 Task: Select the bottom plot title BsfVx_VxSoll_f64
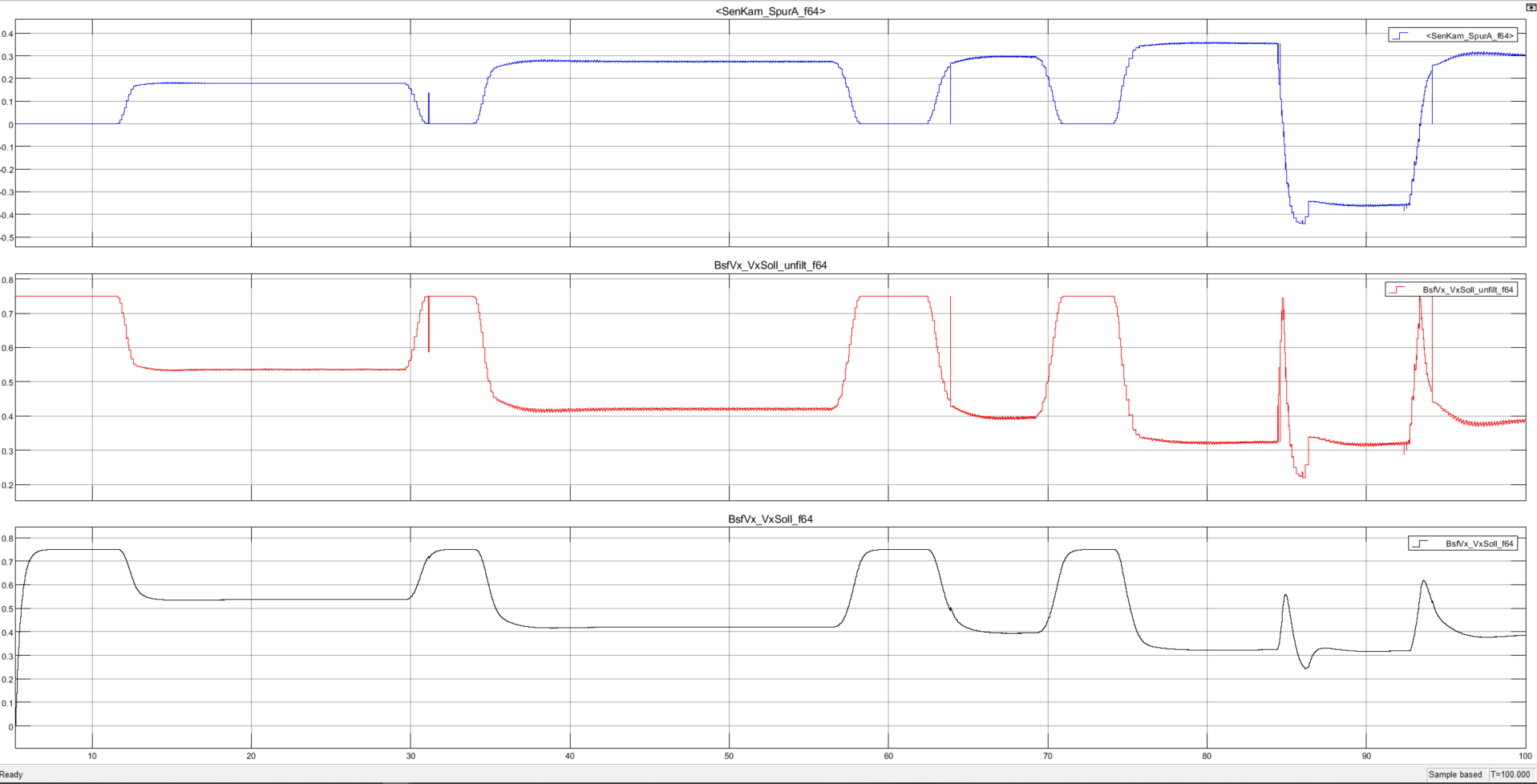[x=770, y=519]
